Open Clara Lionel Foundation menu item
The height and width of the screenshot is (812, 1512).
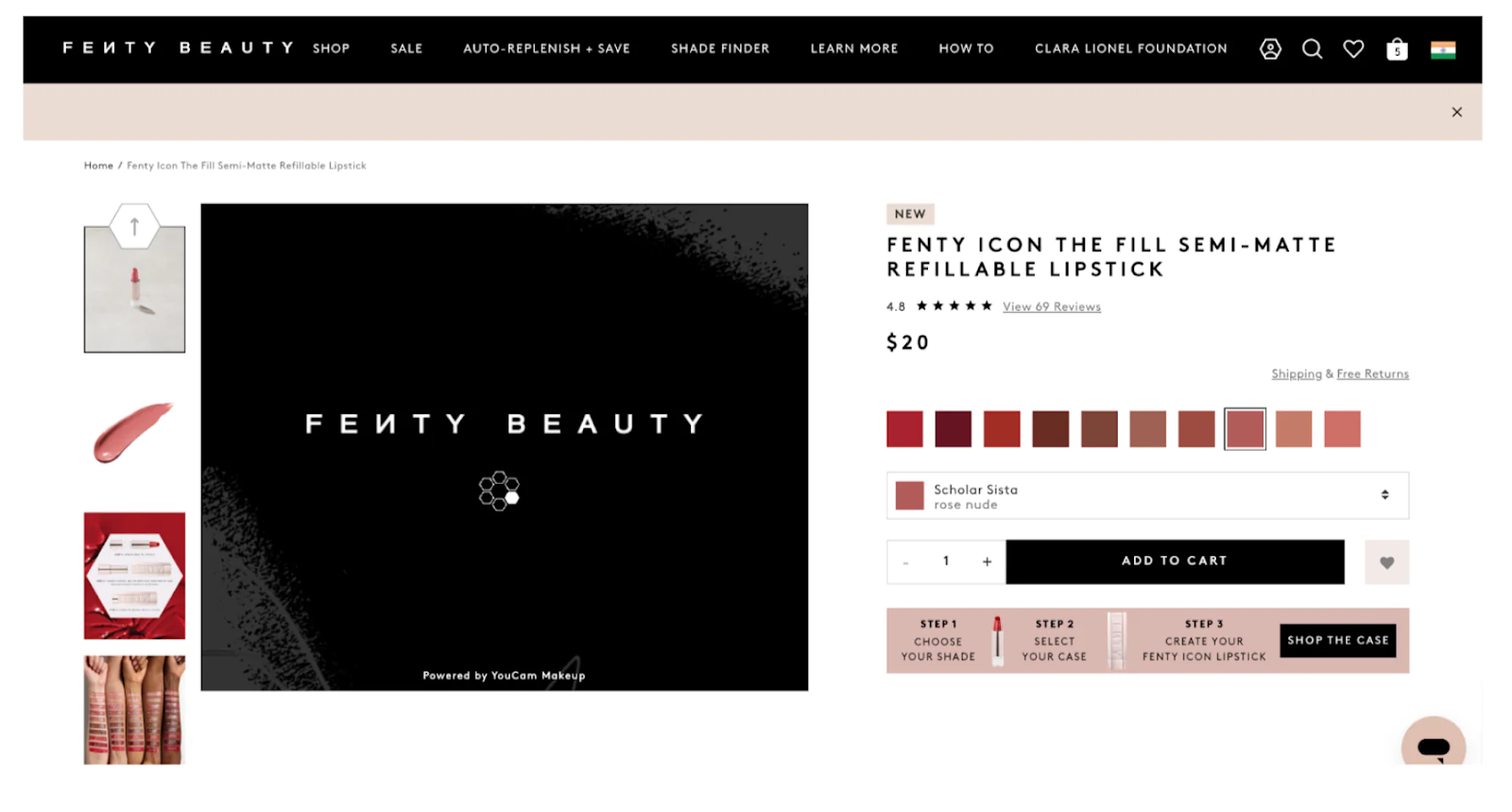(x=1131, y=48)
